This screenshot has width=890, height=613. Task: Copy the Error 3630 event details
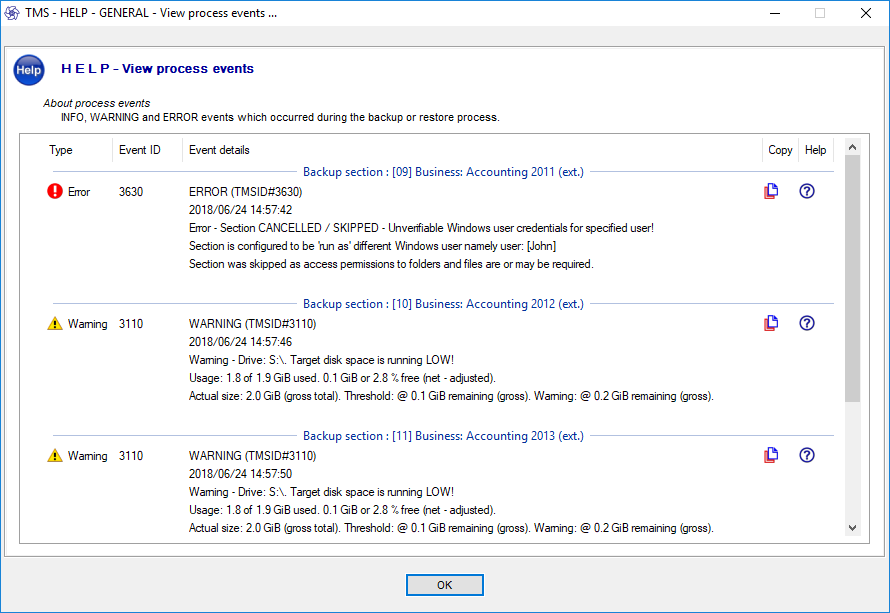771,191
